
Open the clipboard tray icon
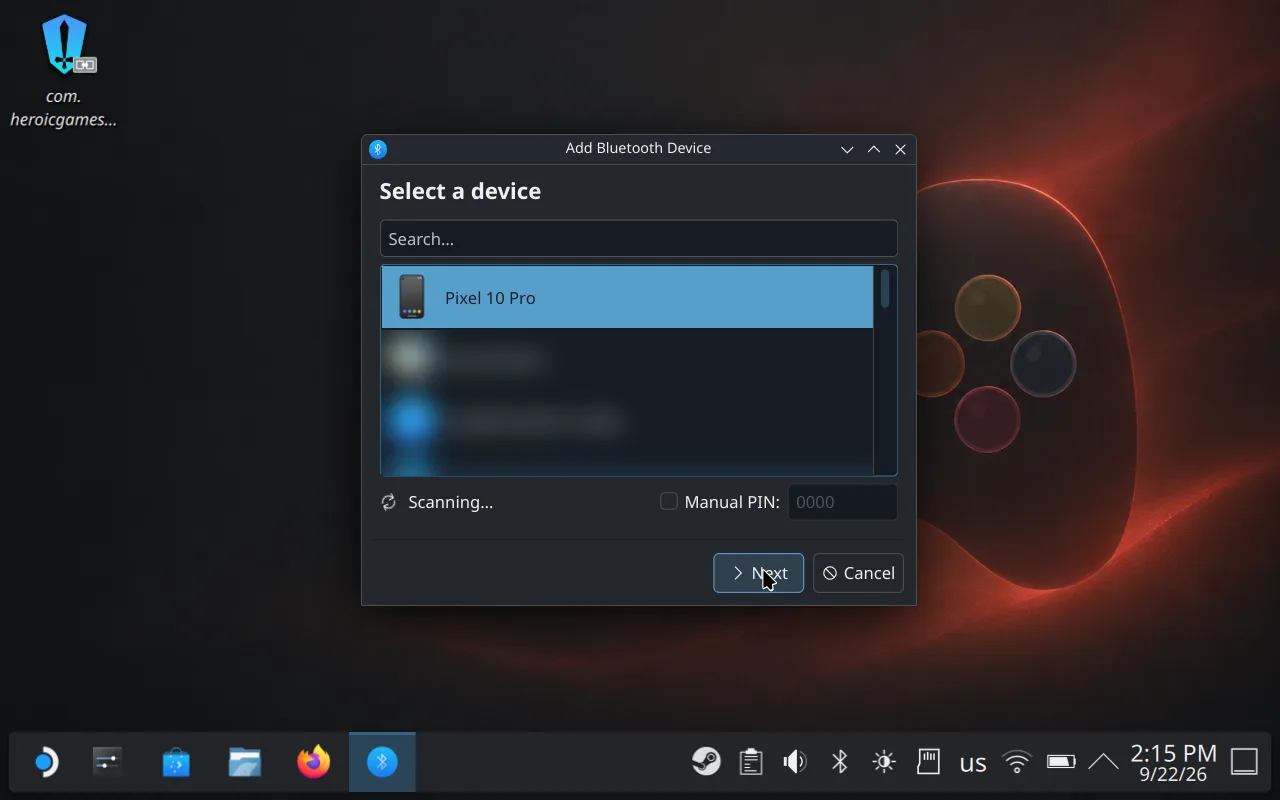click(x=751, y=762)
